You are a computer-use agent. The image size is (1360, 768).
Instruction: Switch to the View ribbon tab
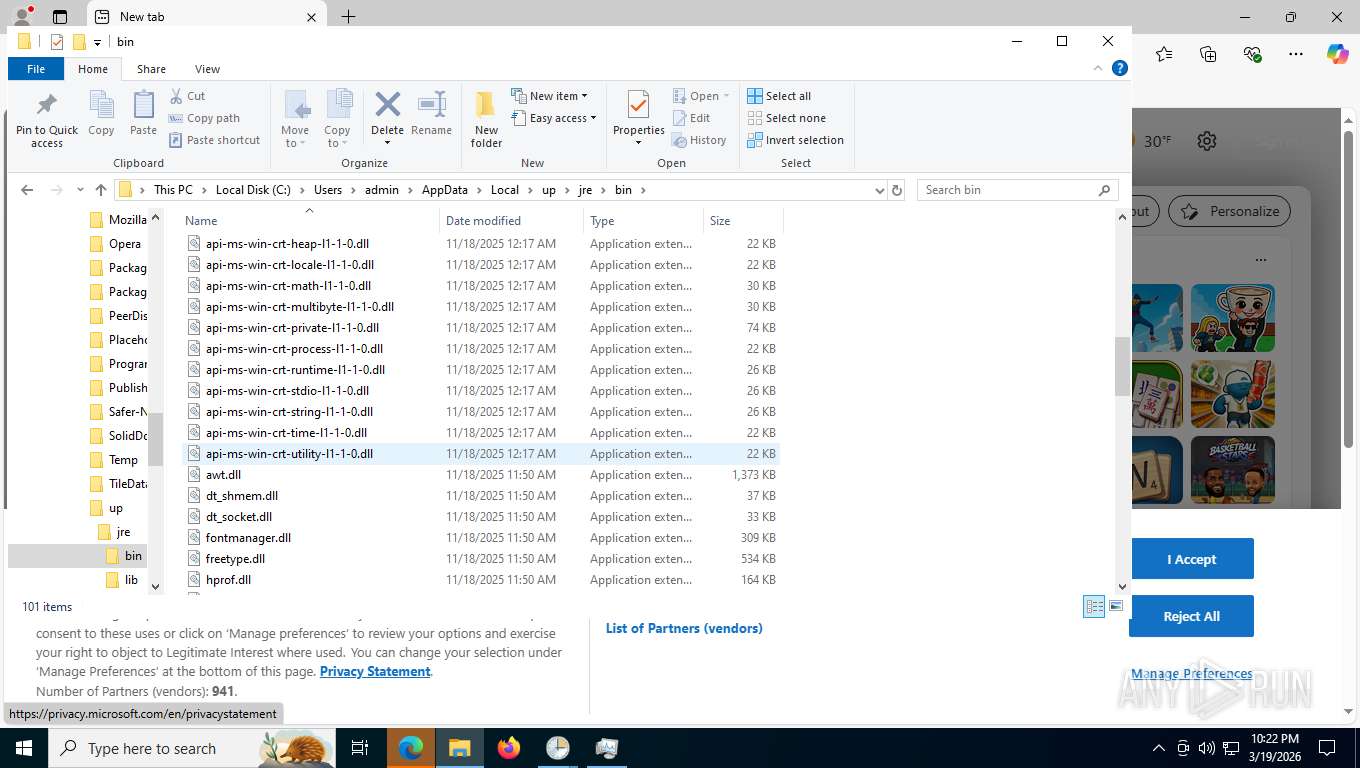(x=207, y=69)
